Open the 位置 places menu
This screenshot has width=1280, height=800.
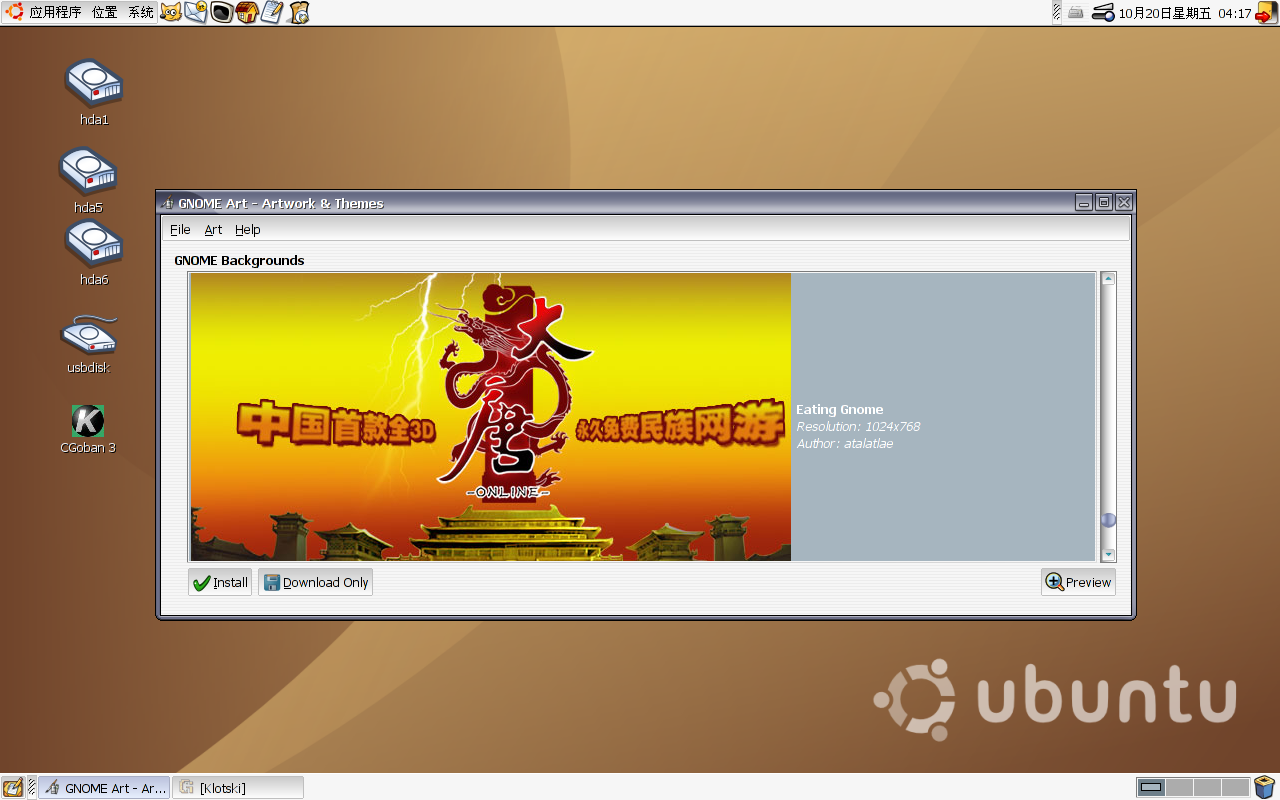[104, 13]
